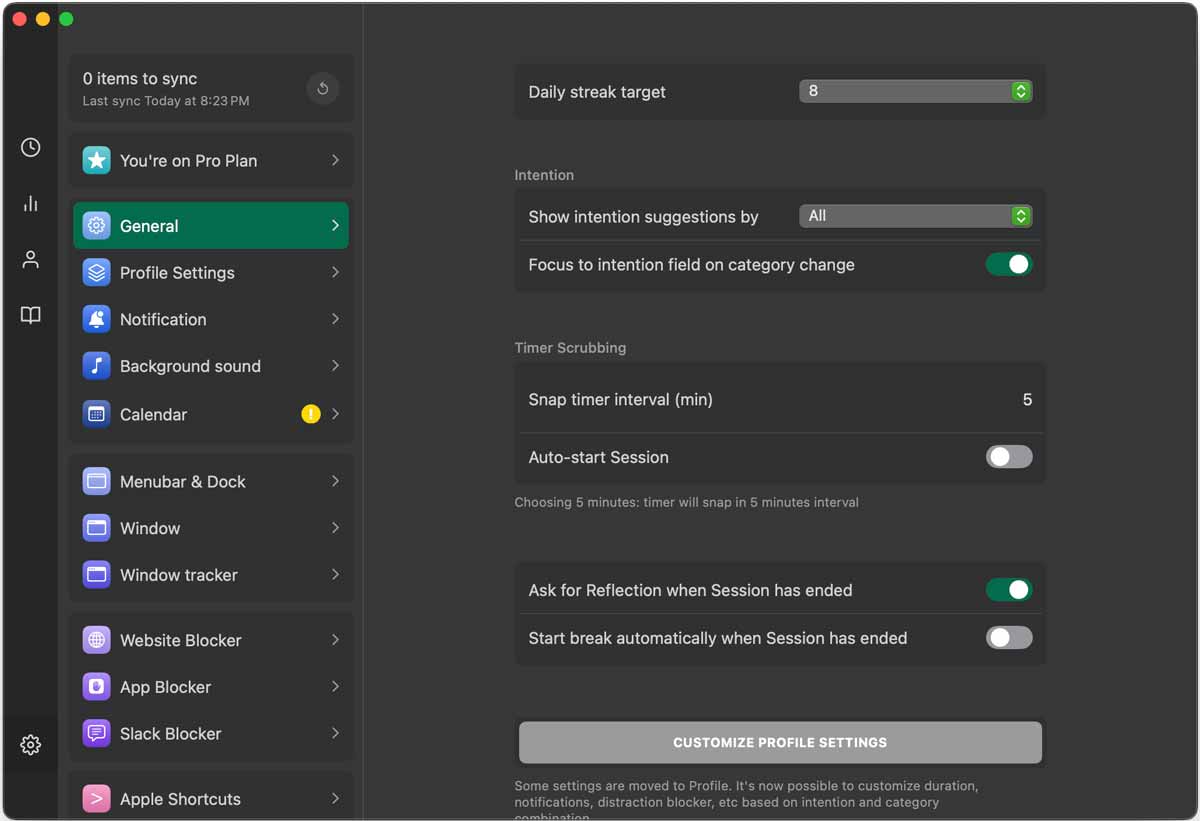Viewport: 1200px width, 821px height.
Task: Open the Daily streak target stepper
Action: pyautogui.click(x=1020, y=91)
